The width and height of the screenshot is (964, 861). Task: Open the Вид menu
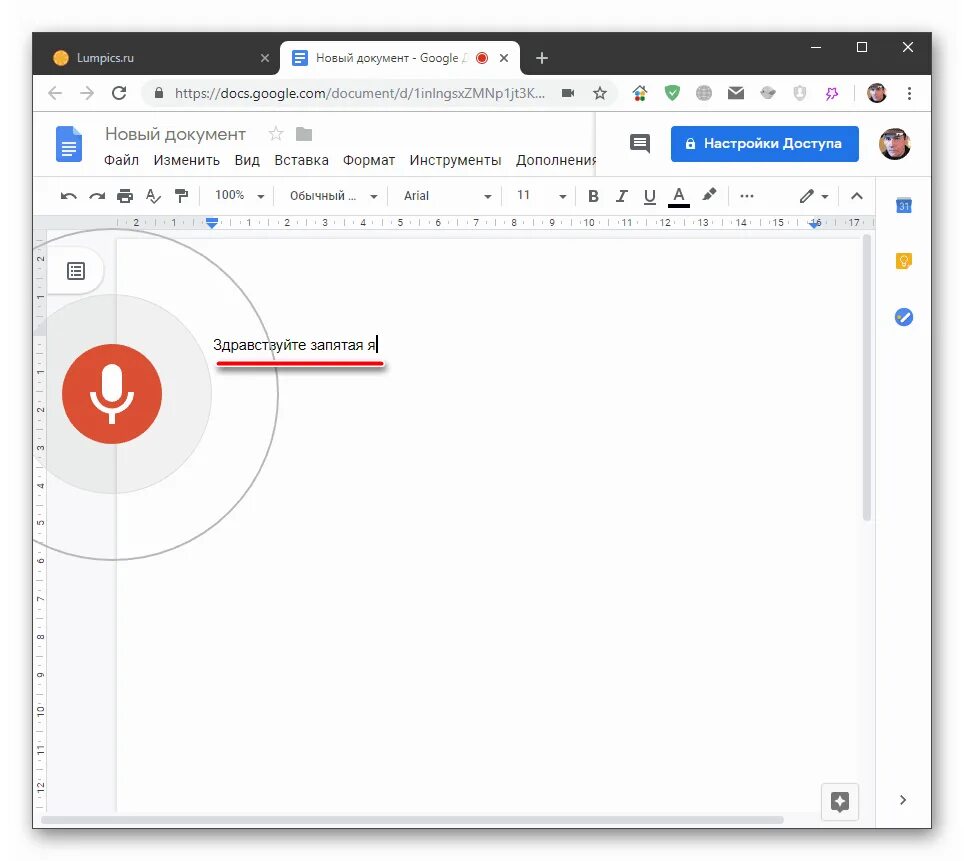[247, 161]
